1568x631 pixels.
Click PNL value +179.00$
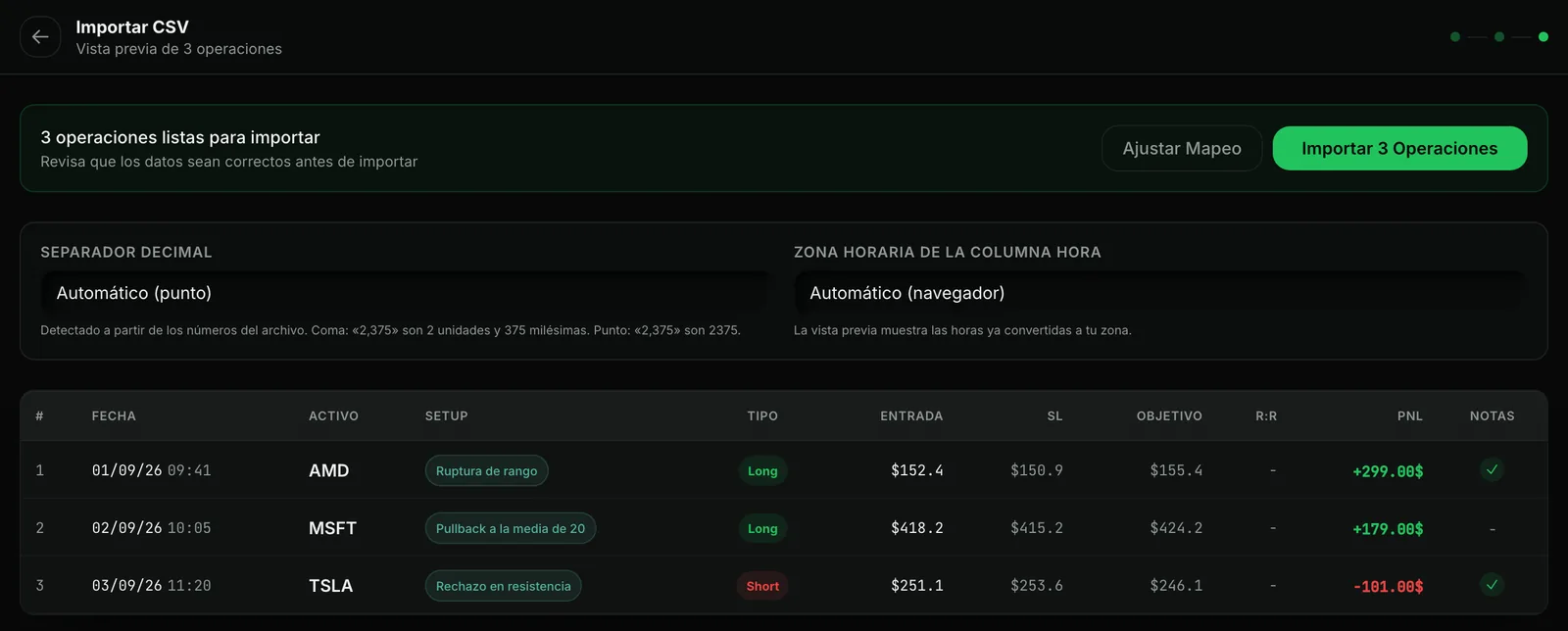tap(1388, 529)
